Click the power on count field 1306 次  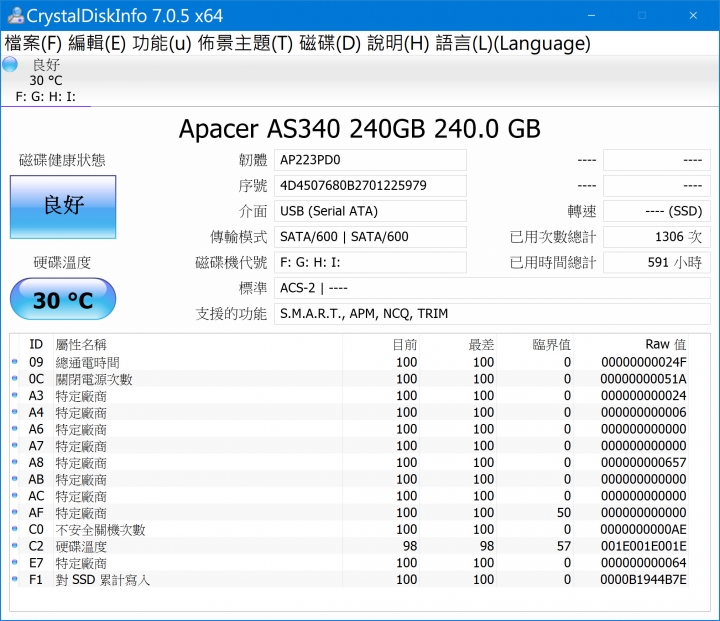pos(657,237)
